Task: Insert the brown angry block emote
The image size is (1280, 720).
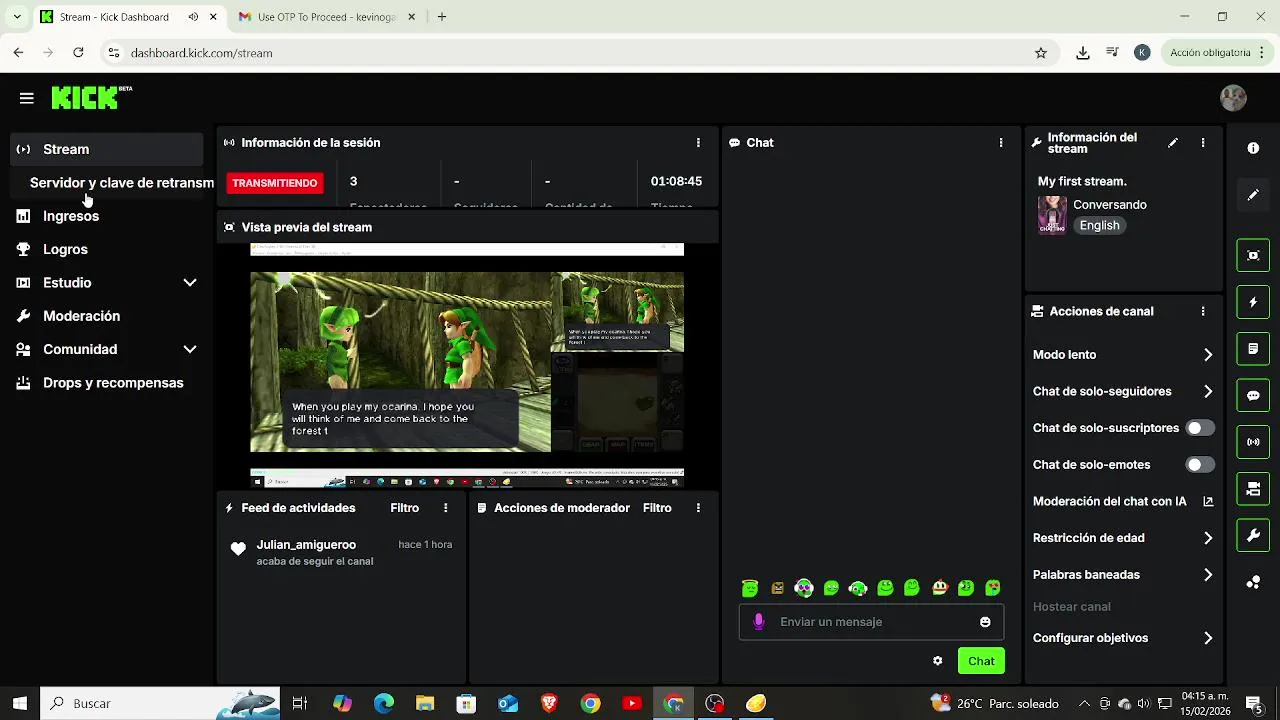Action: (777, 588)
